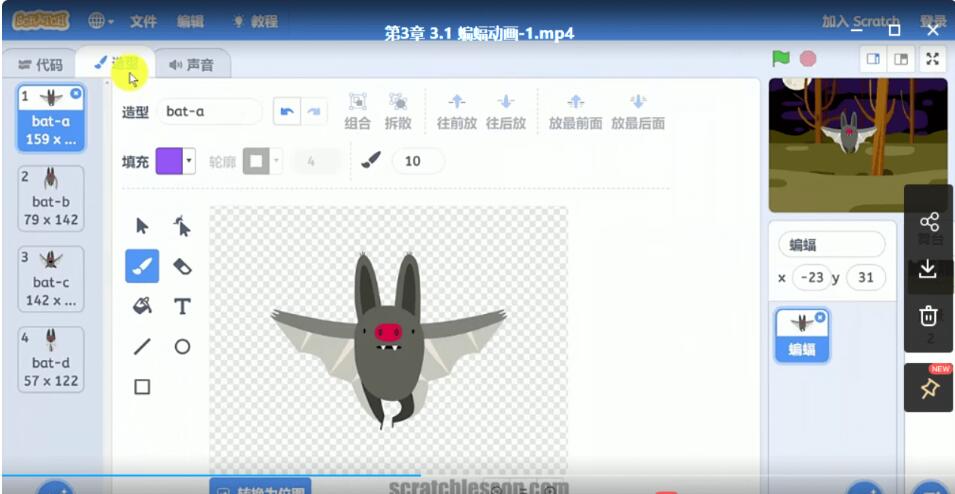The width and height of the screenshot is (955, 494).
Task: Click the outline width field 4
Action: click(x=315, y=161)
